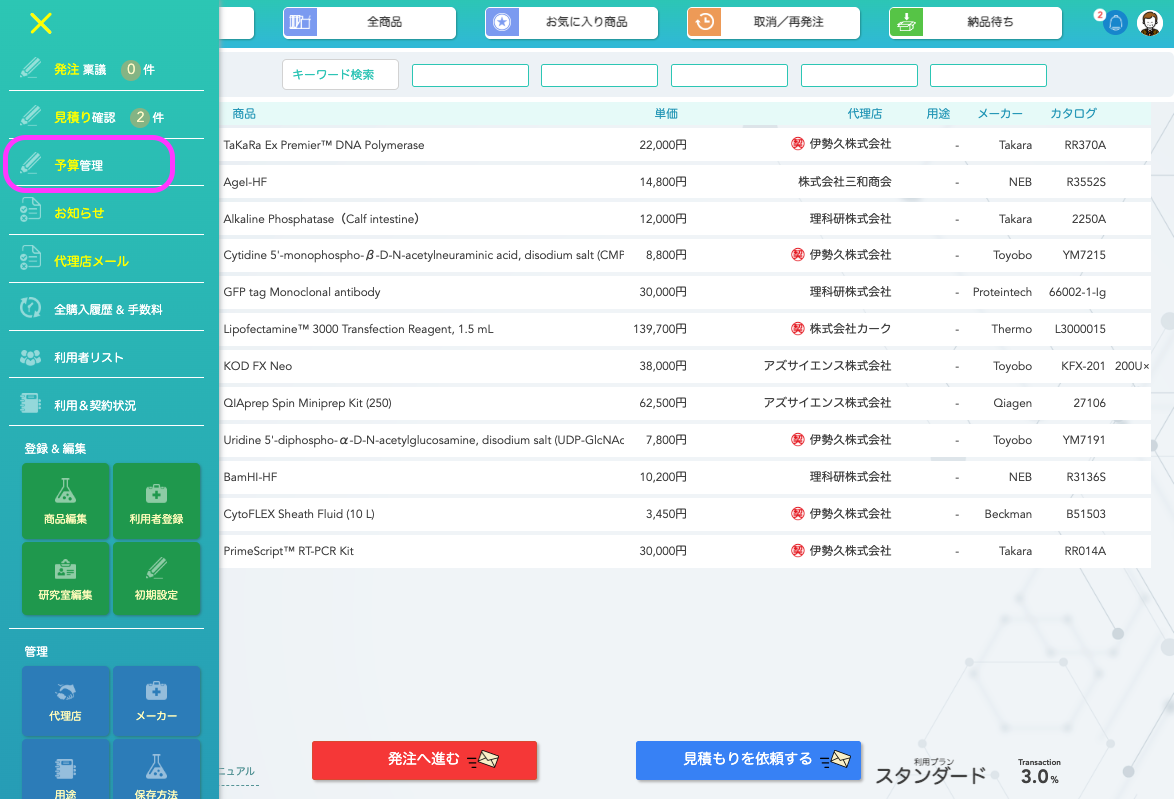Switch to お気に入り商品 tab
1174x799 pixels.
[x=571, y=22]
